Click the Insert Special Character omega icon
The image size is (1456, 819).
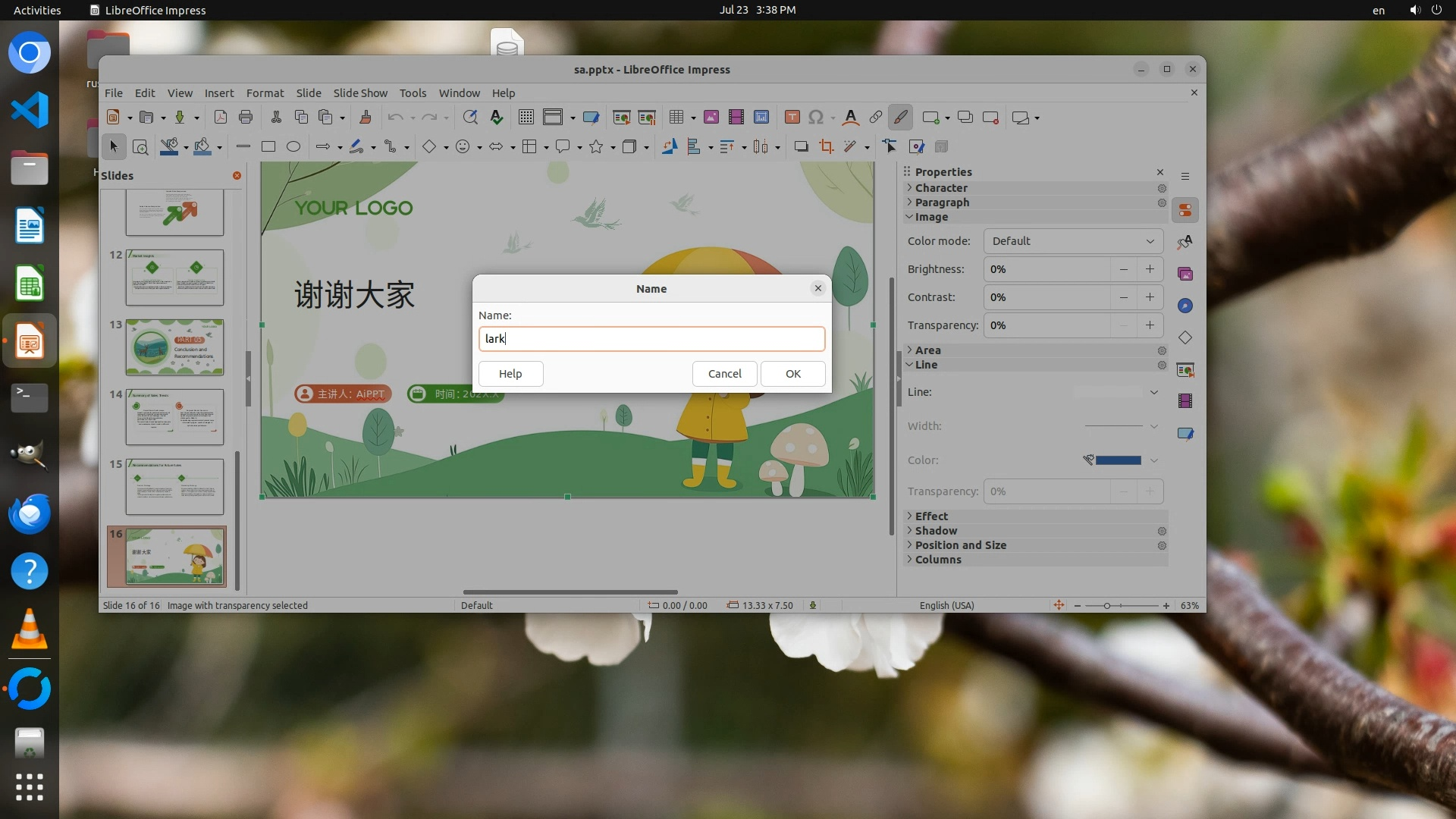click(x=816, y=118)
